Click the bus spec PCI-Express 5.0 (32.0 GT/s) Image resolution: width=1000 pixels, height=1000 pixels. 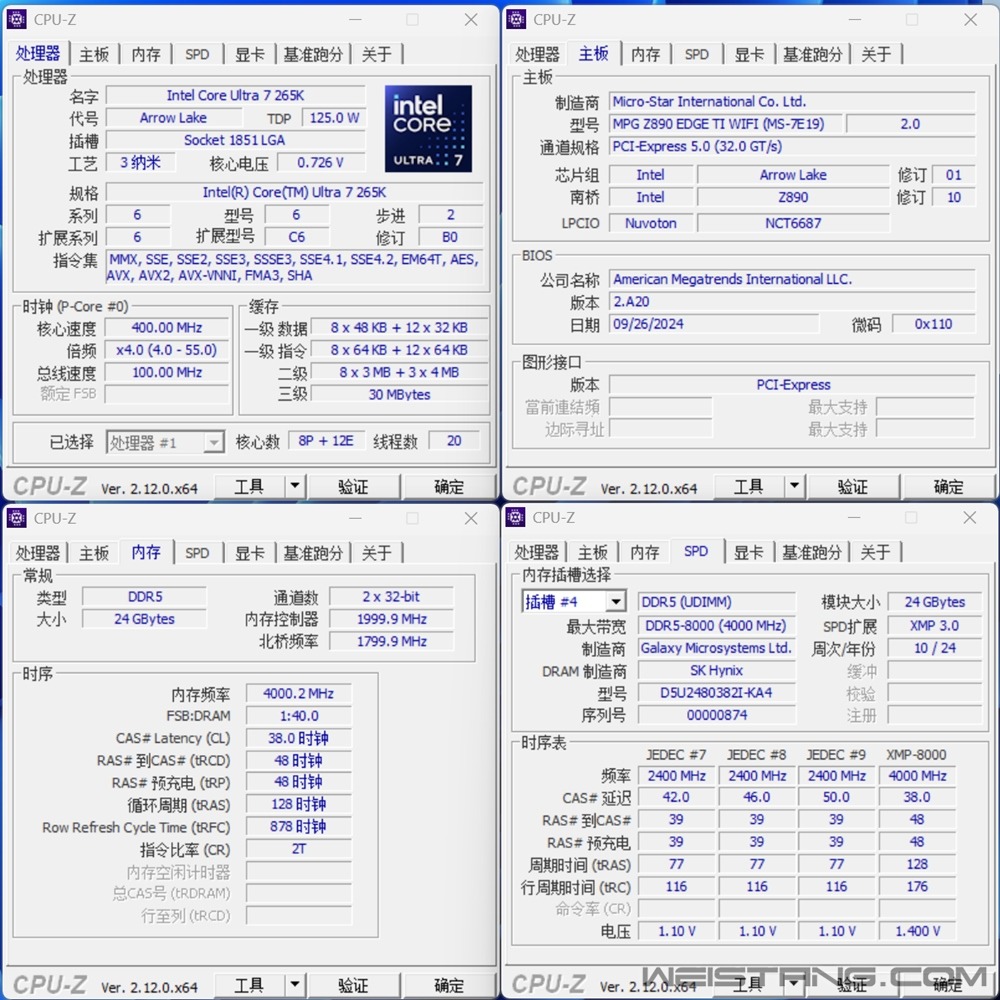(792, 147)
